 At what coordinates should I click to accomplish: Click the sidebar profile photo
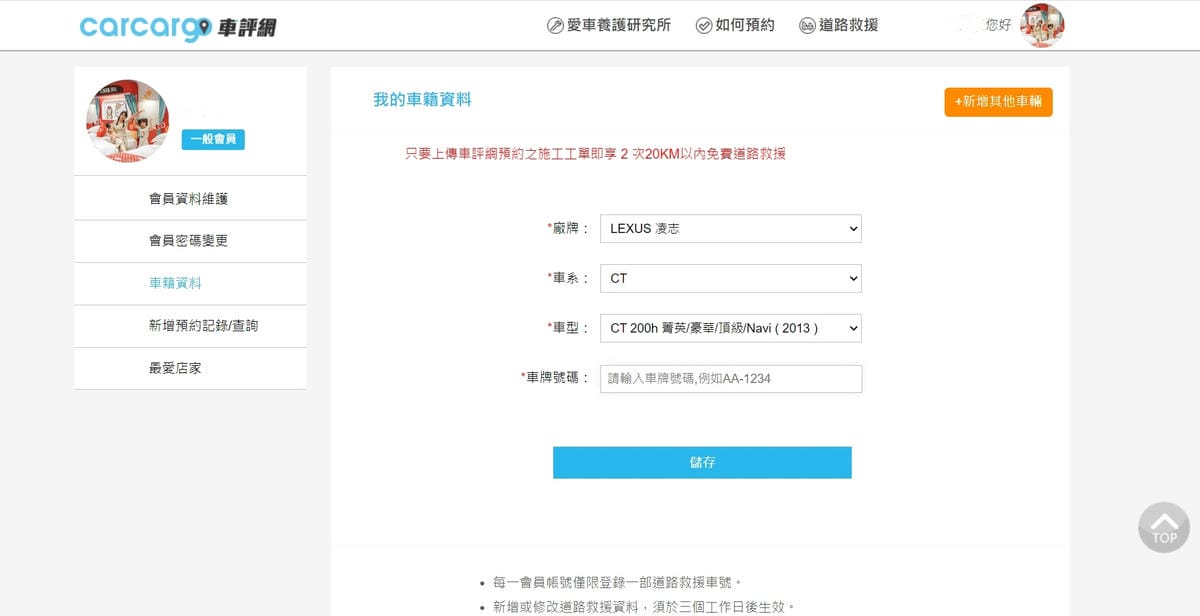(x=127, y=121)
